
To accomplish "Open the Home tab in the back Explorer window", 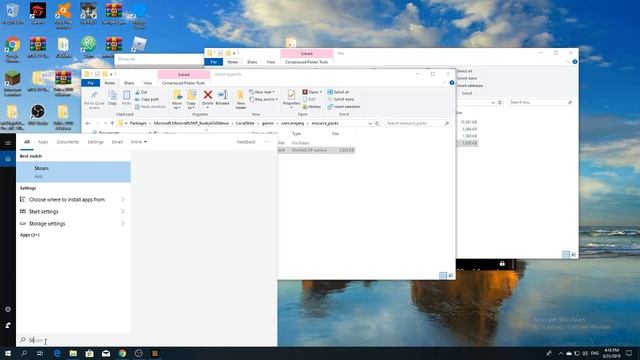I will 232,62.
